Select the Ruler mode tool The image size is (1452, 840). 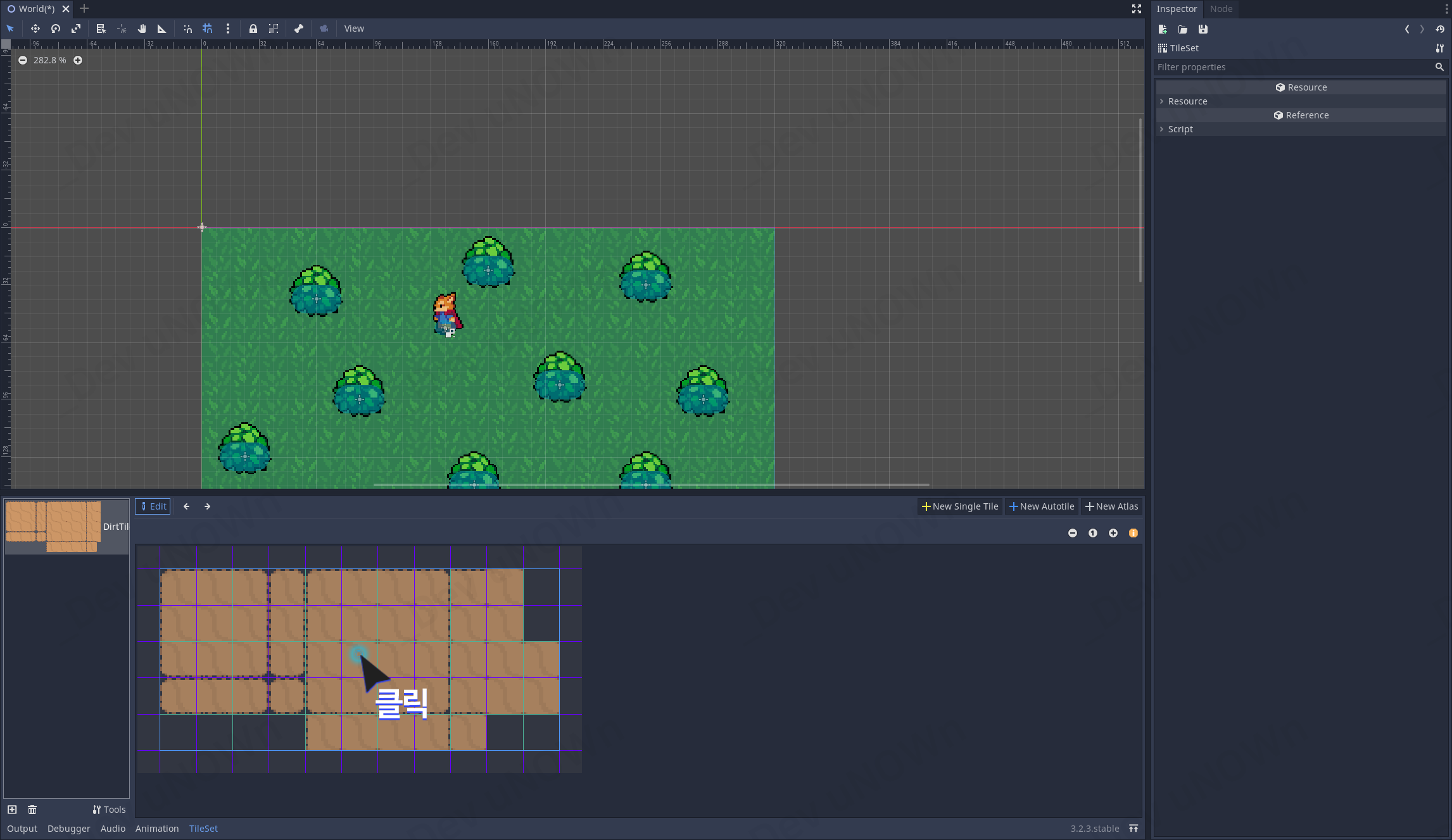pos(162,28)
